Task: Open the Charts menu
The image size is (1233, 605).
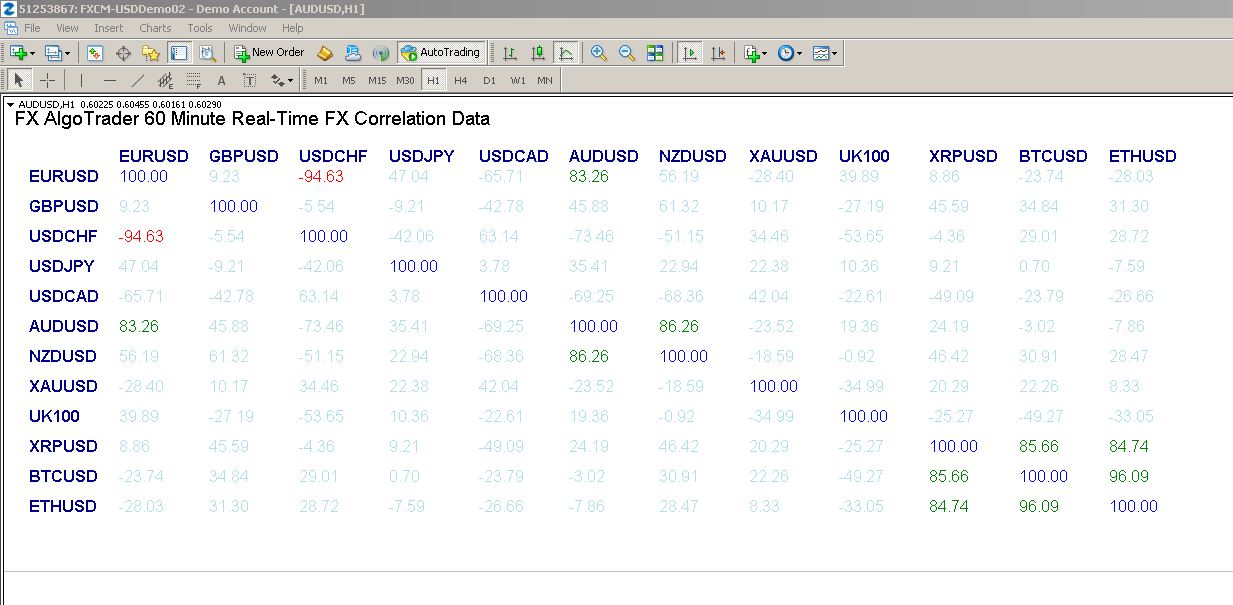Action: [x=155, y=28]
